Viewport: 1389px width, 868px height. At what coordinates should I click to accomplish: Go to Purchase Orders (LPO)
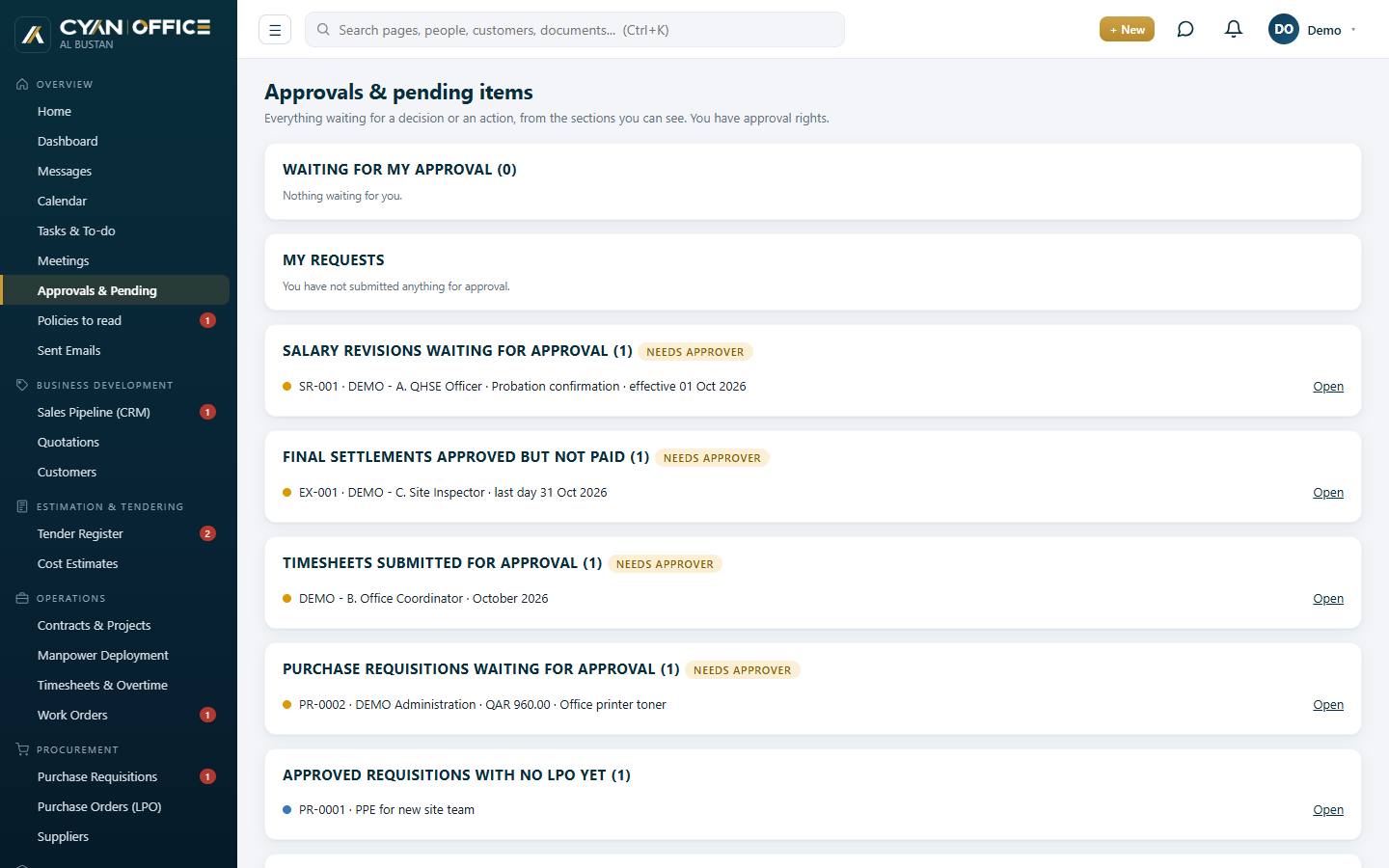coord(115,806)
